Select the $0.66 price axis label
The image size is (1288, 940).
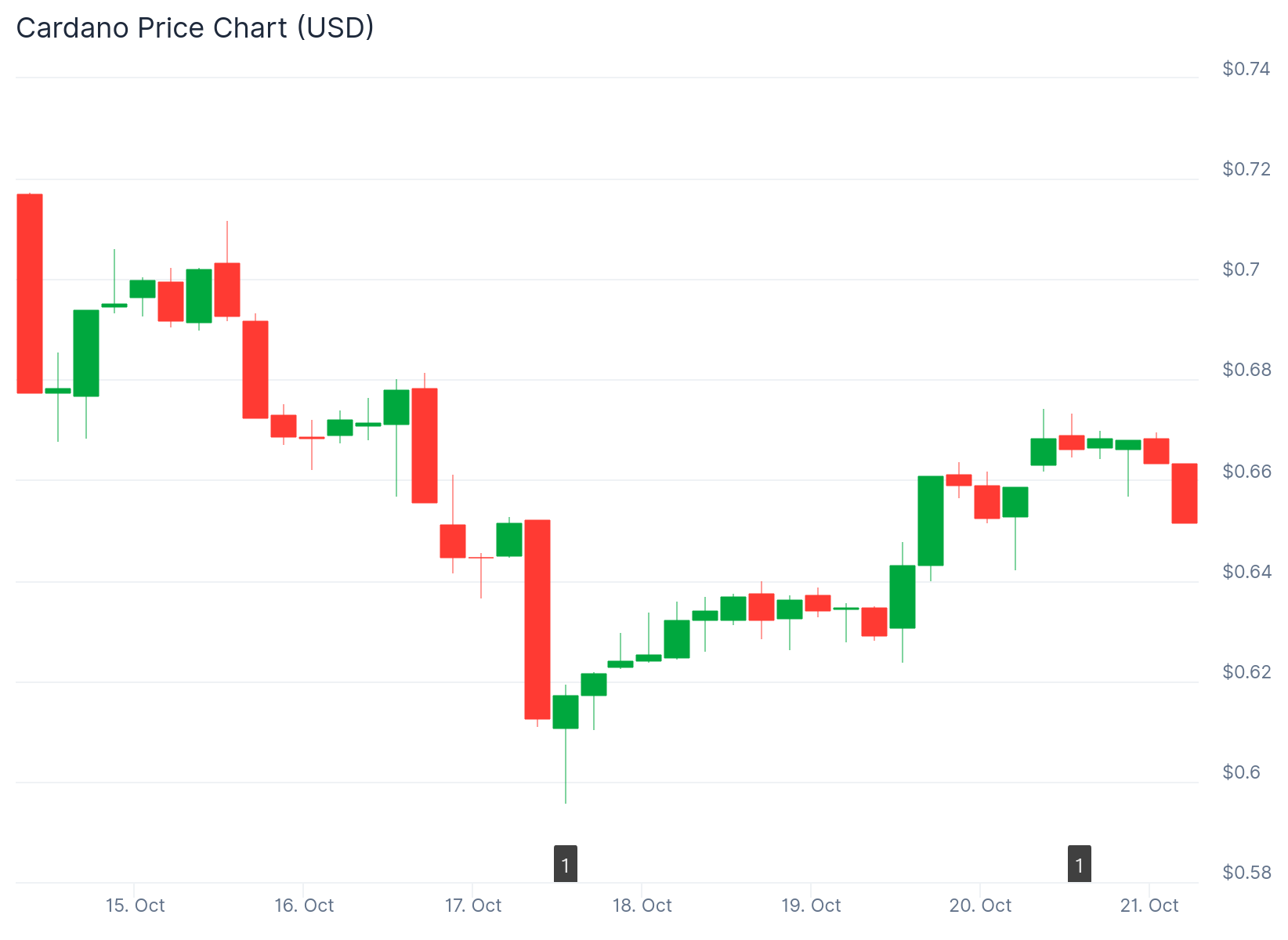click(x=1246, y=471)
